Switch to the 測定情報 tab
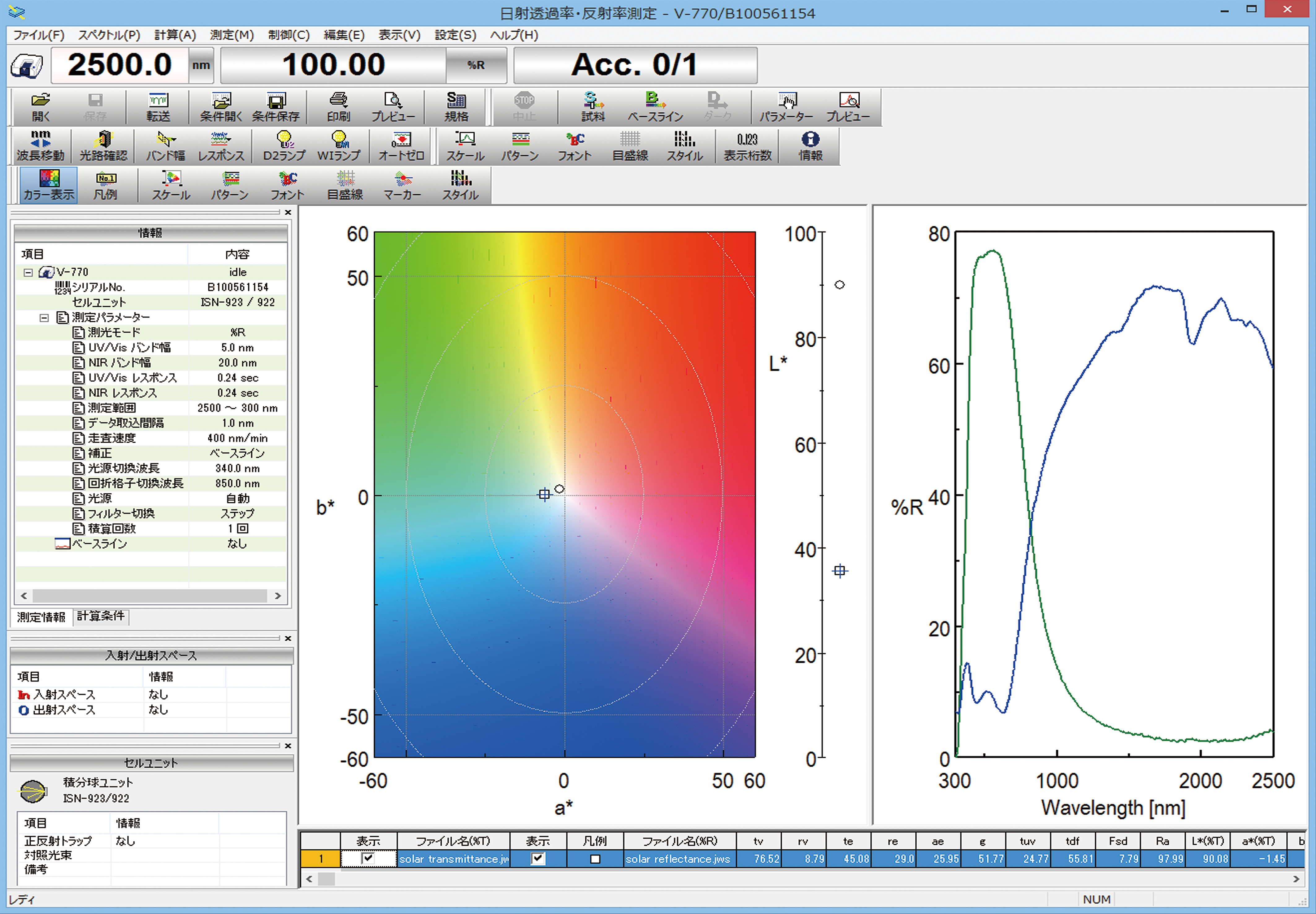The height and width of the screenshot is (914, 1316). click(x=41, y=617)
